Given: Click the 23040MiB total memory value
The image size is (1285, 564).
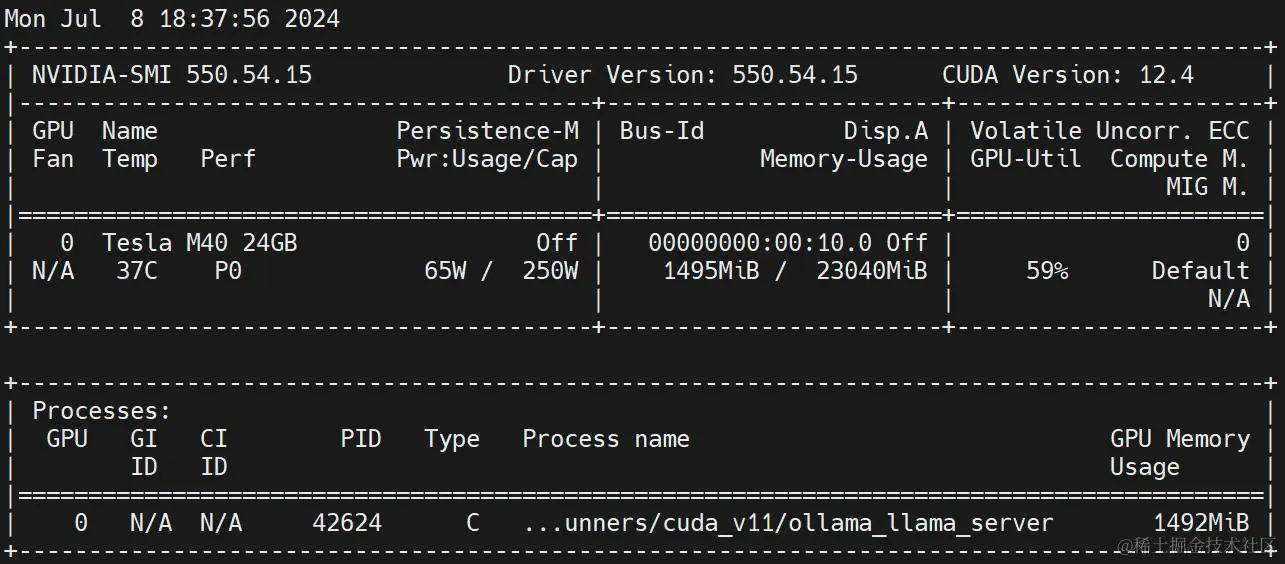Looking at the screenshot, I should pyautogui.click(x=872, y=271).
